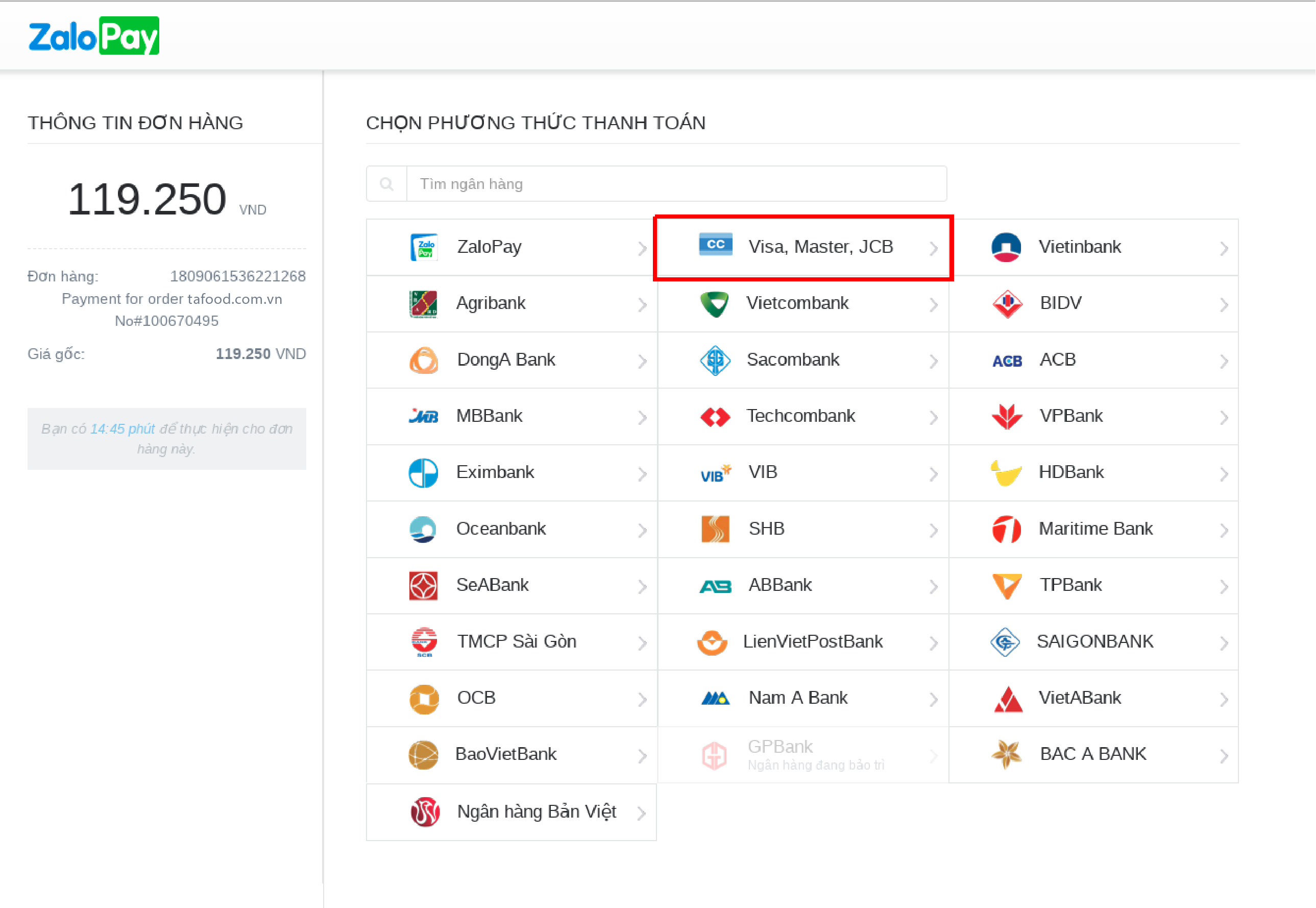1316x908 pixels.
Task: Select the SHB logo icon
Action: click(x=716, y=529)
